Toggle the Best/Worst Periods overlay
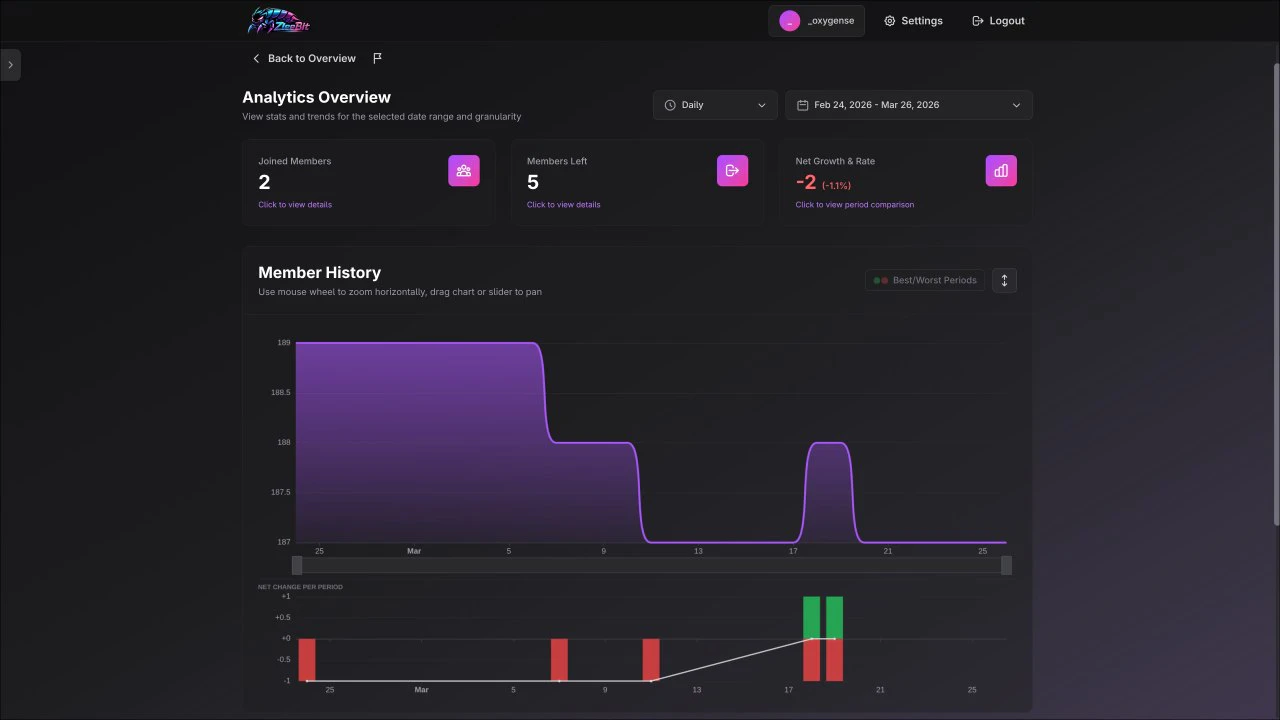 tap(925, 280)
